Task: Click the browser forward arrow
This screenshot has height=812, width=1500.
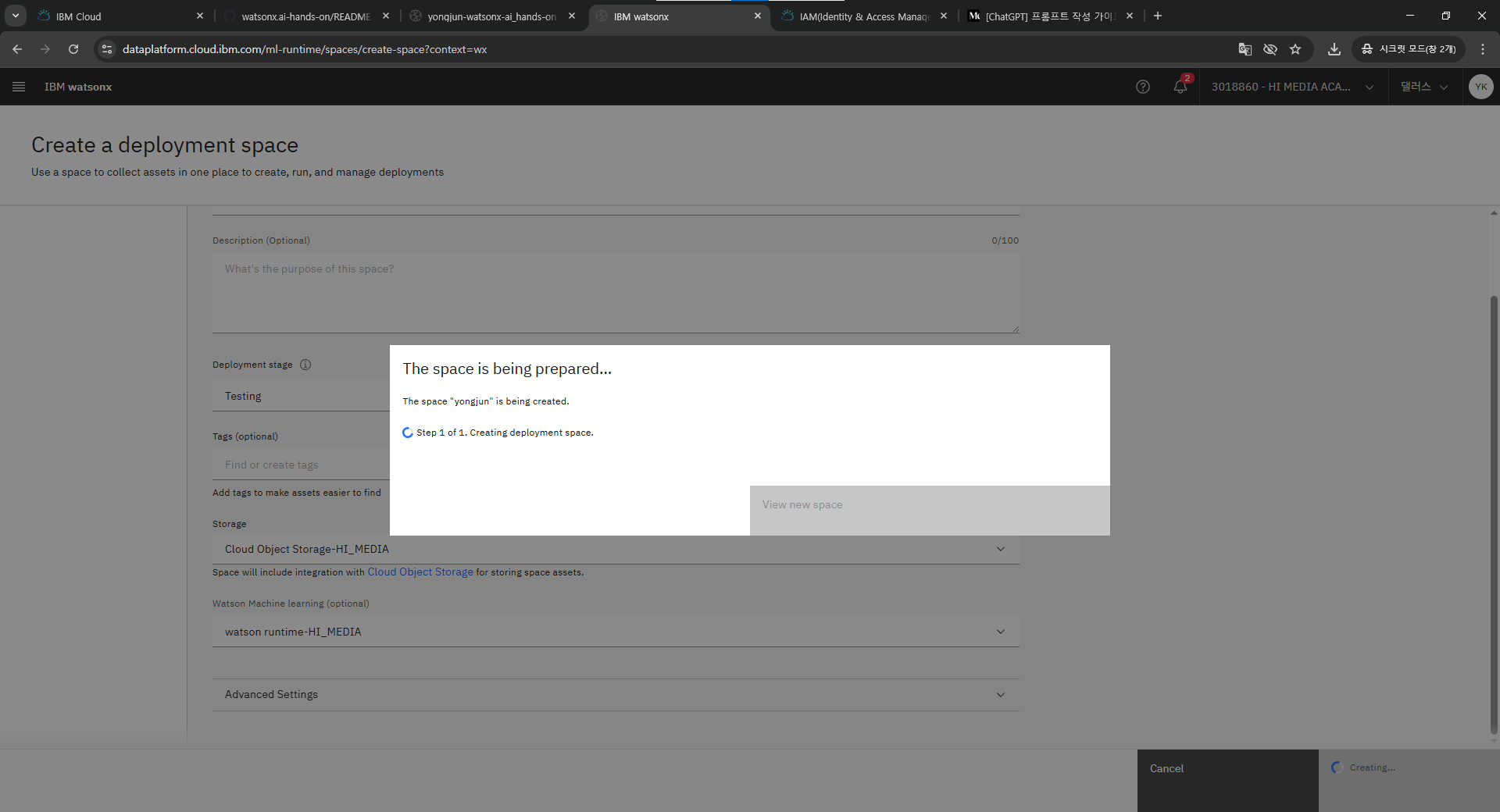Action: click(45, 49)
